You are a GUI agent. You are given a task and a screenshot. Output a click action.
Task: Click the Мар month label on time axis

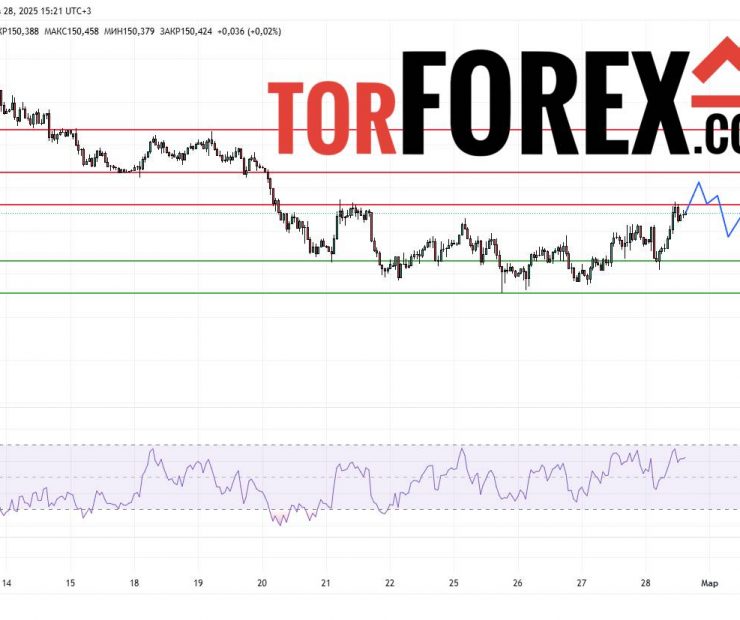(709, 584)
